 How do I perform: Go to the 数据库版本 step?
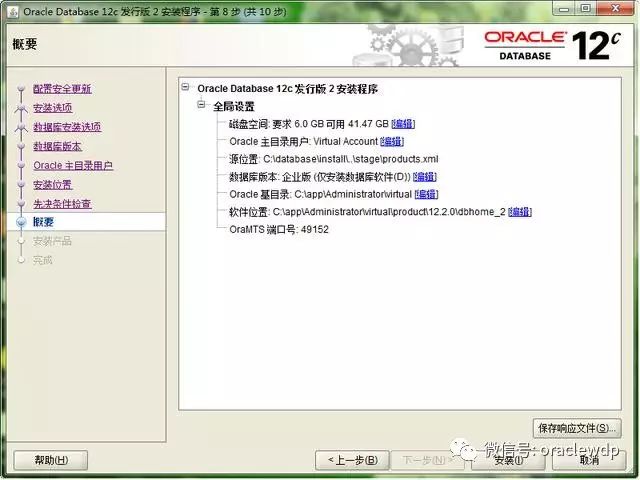[x=58, y=146]
